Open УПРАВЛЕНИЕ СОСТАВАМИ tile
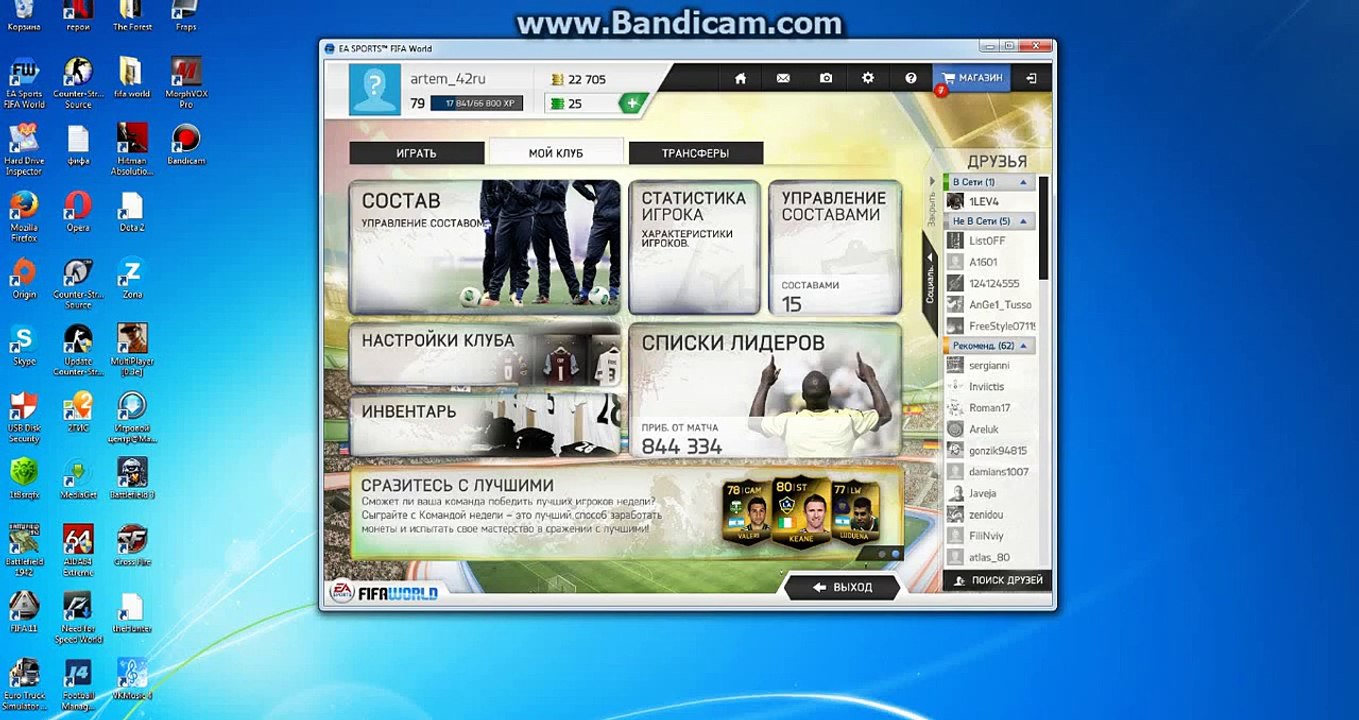Screen dimensions: 1359x720 (834, 247)
